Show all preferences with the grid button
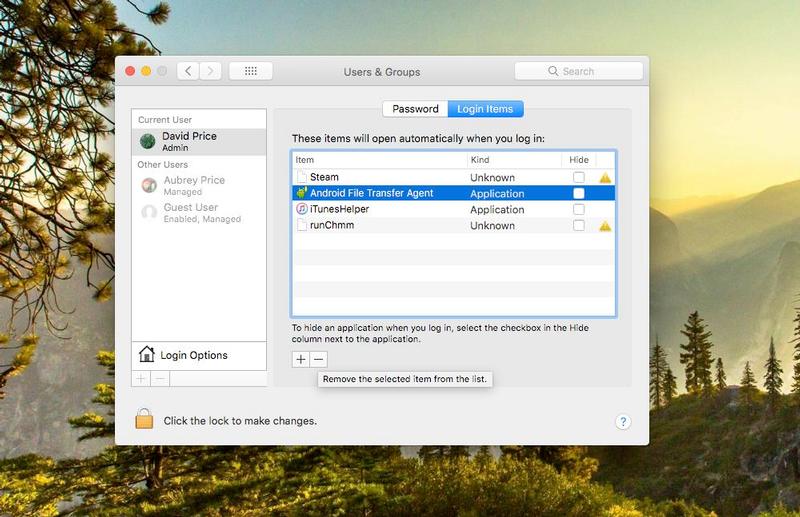The height and width of the screenshot is (517, 800). [251, 71]
